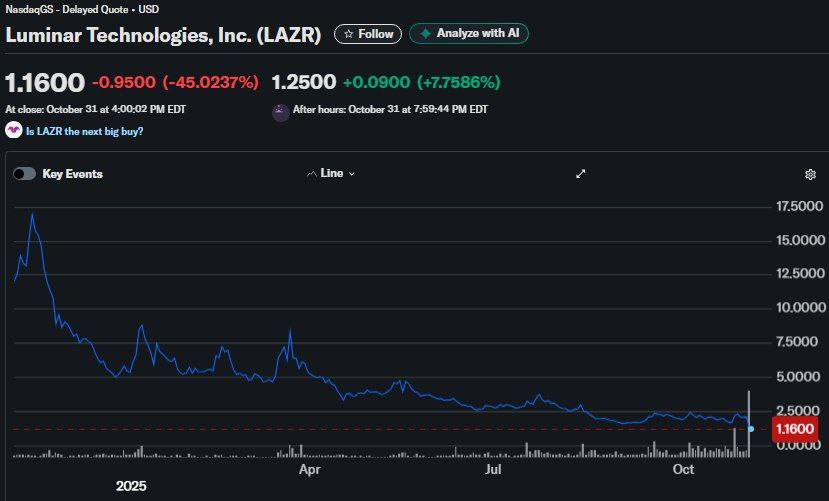Click the red 1.1600 price label on the axis
The height and width of the screenshot is (501, 829).
(x=795, y=429)
